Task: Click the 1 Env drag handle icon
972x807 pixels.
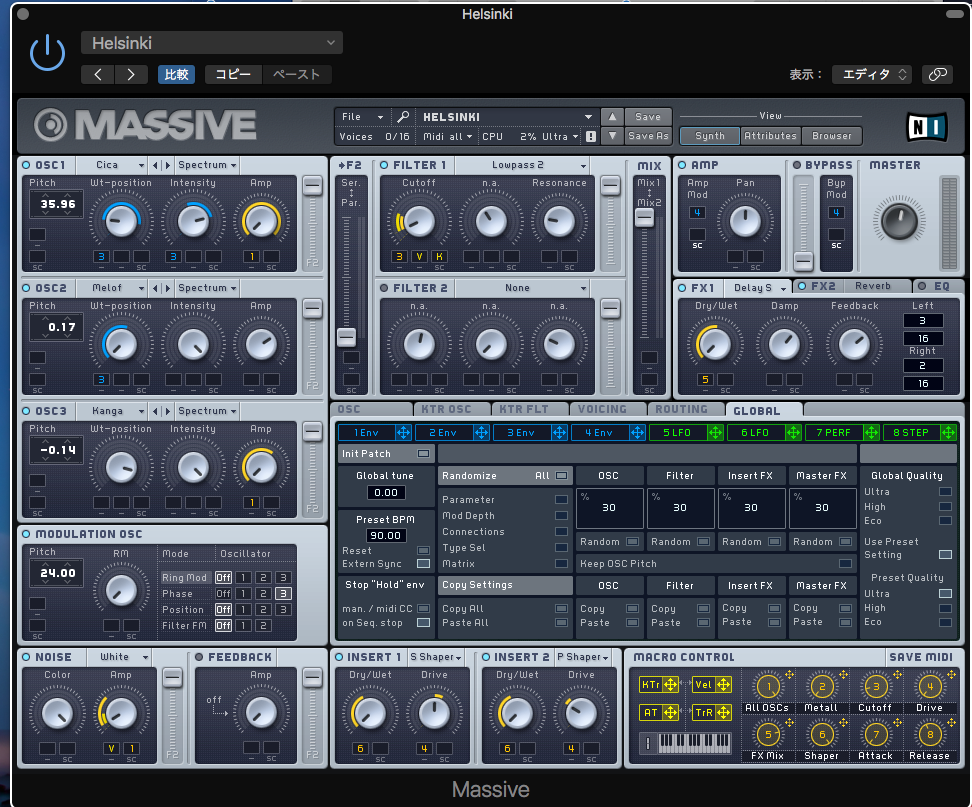Action: [404, 433]
